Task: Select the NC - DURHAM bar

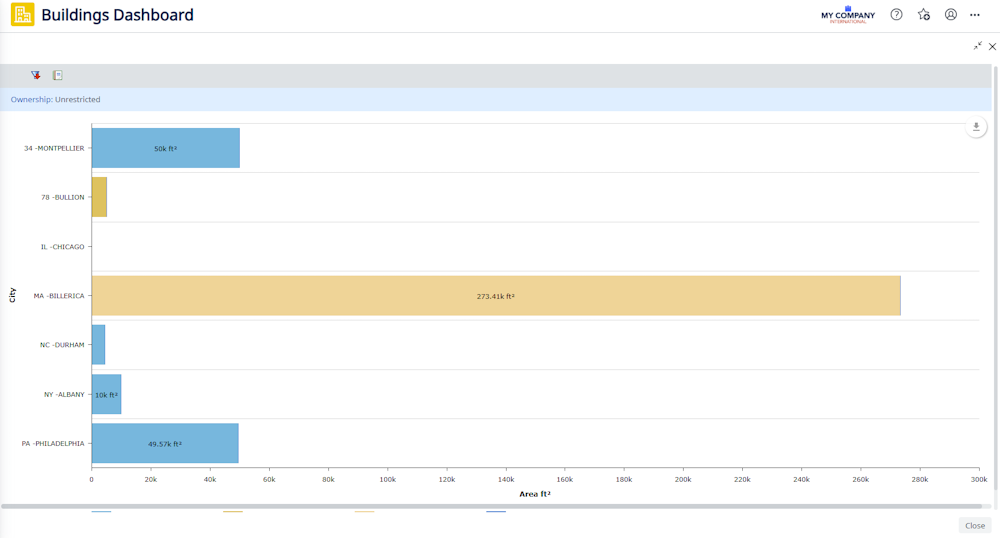Action: tap(98, 345)
